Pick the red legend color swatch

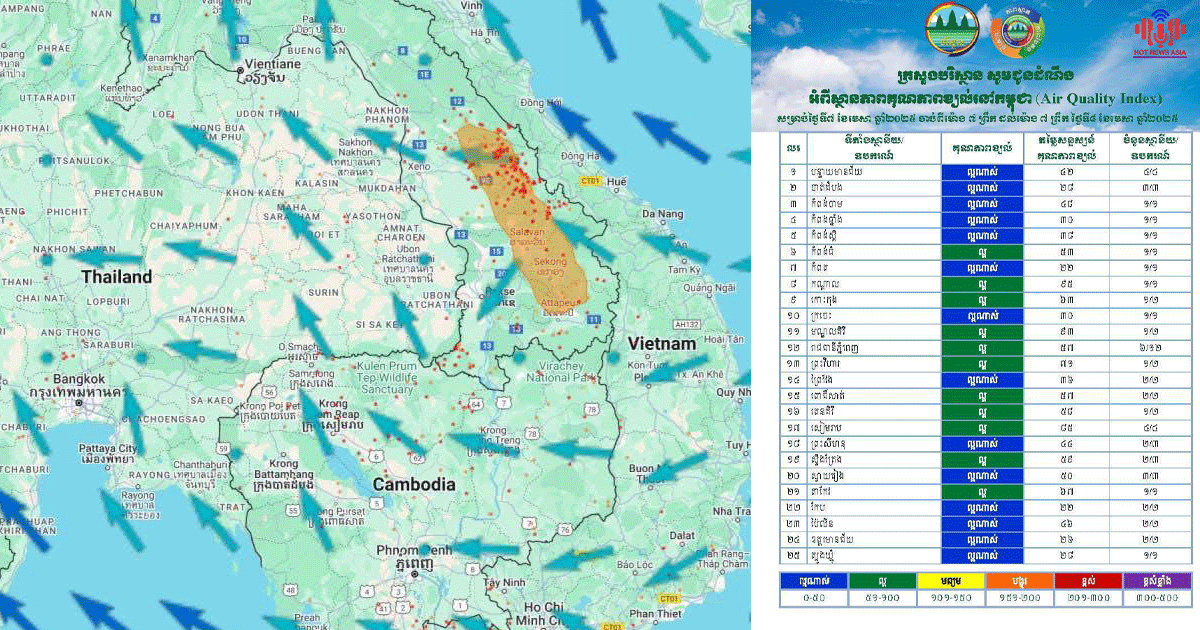1087,579
